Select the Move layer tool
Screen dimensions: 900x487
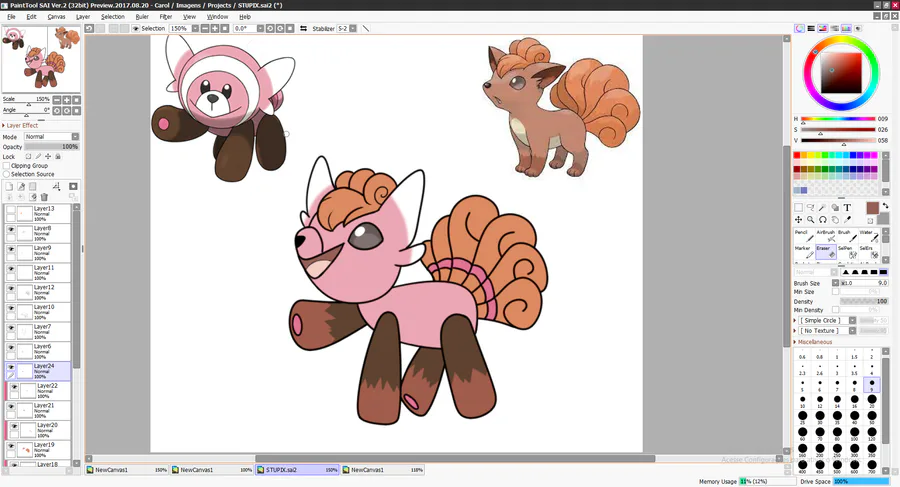point(798,219)
